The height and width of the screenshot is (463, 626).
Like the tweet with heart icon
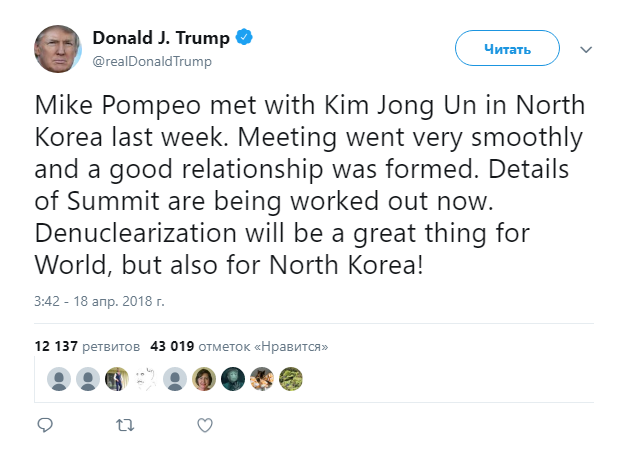[x=205, y=425]
